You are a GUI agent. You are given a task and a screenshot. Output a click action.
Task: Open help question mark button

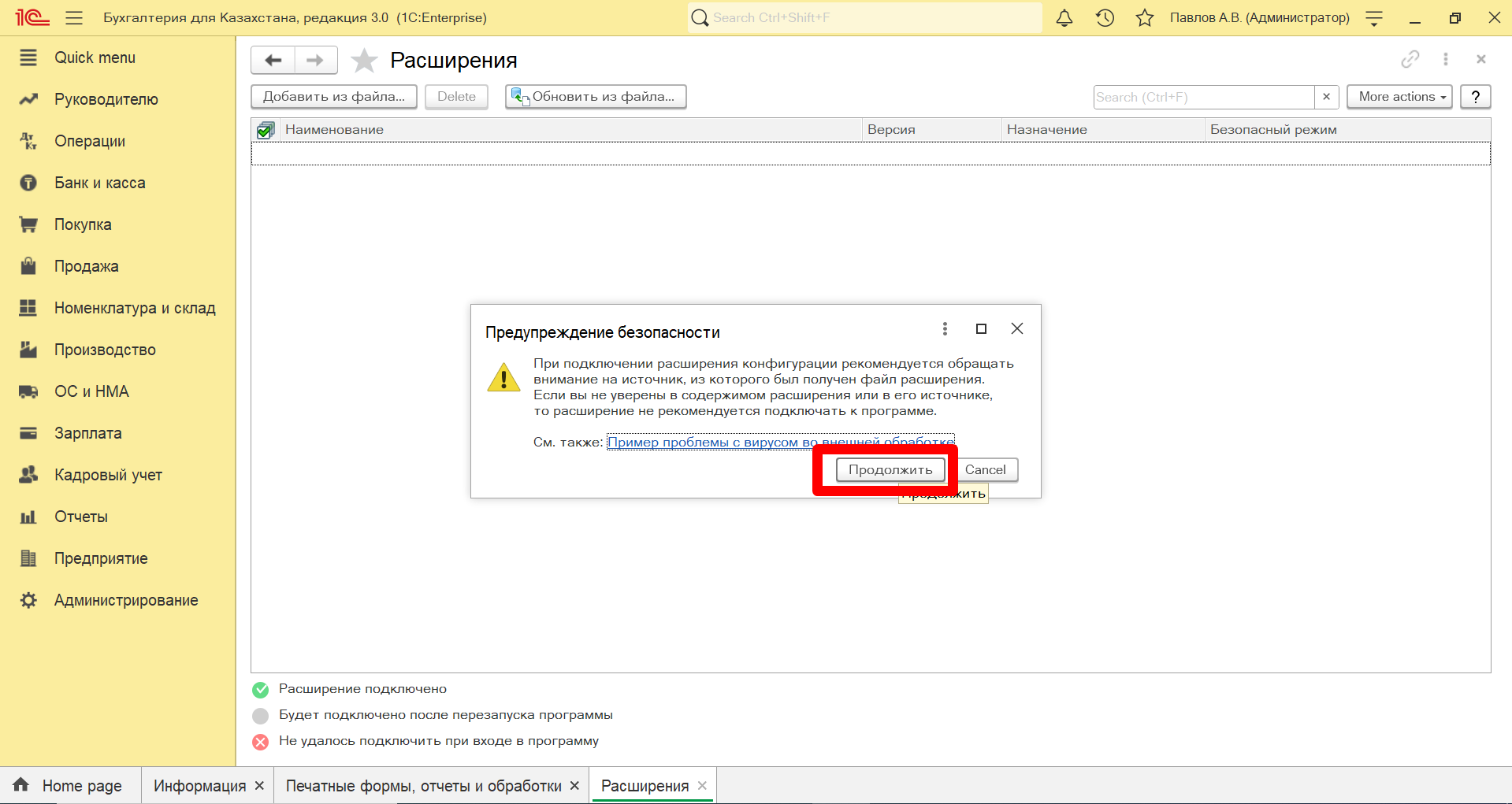click(1476, 97)
